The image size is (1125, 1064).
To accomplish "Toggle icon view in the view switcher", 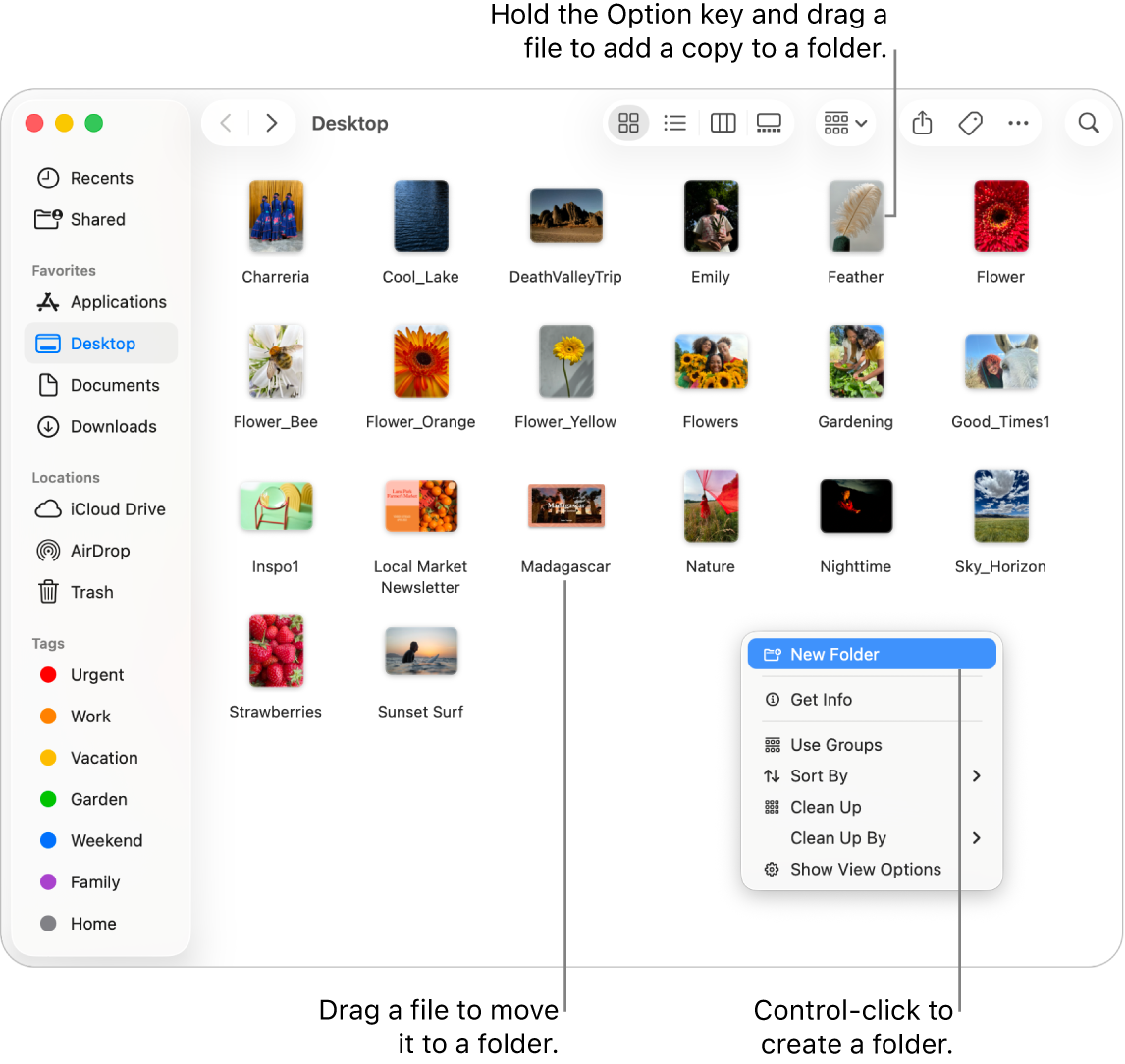I will 628,123.
